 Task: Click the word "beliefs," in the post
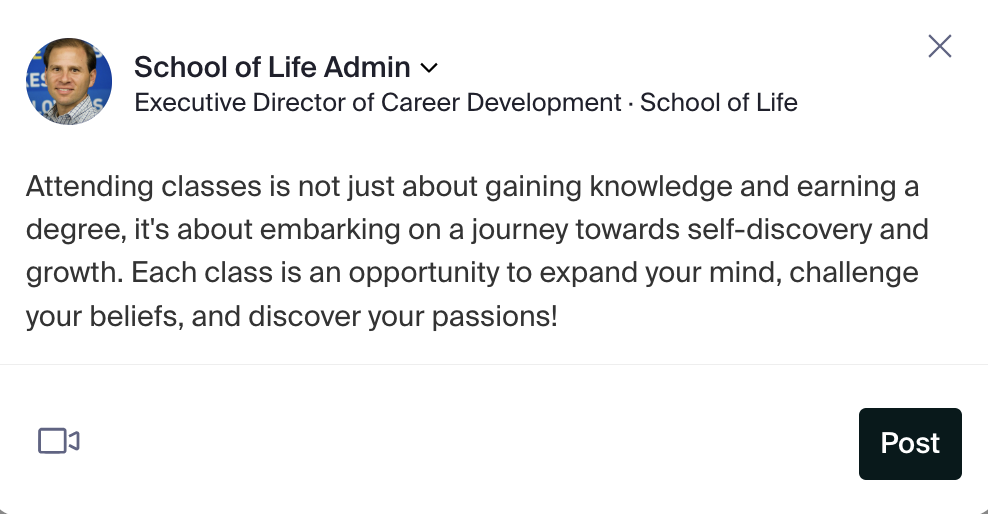tap(136, 318)
